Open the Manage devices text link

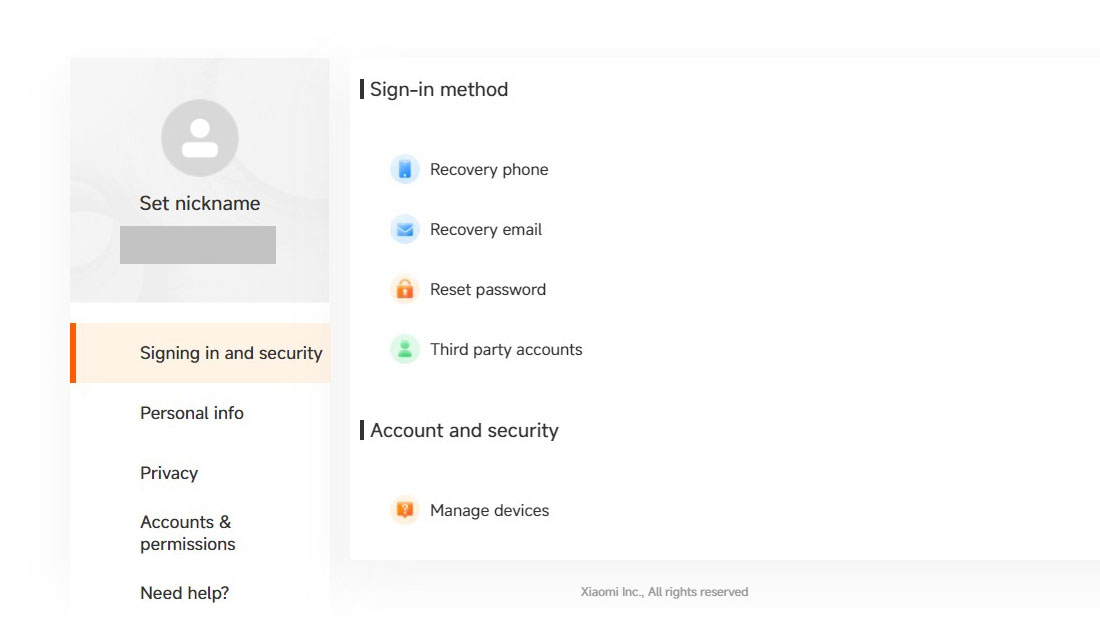[490, 511]
